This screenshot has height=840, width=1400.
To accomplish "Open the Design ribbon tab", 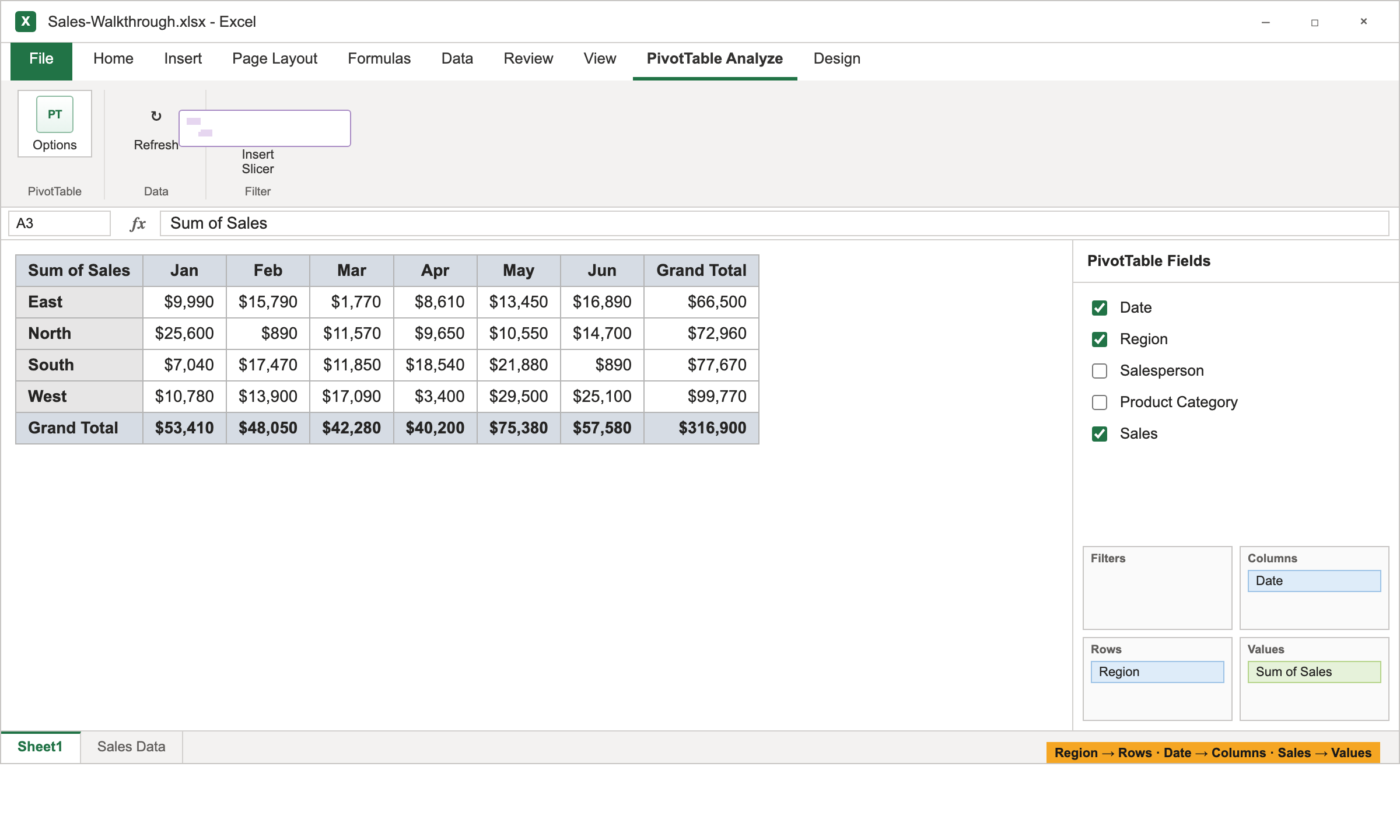I will 837,59.
